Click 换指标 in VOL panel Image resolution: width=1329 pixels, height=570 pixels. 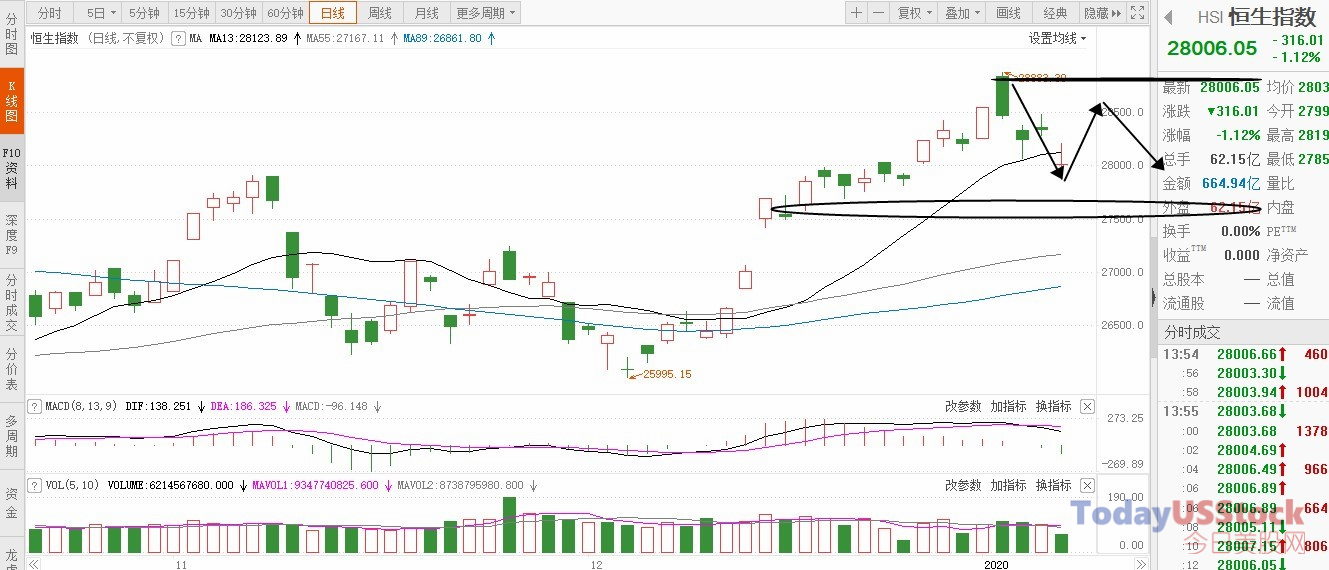tap(1053, 486)
